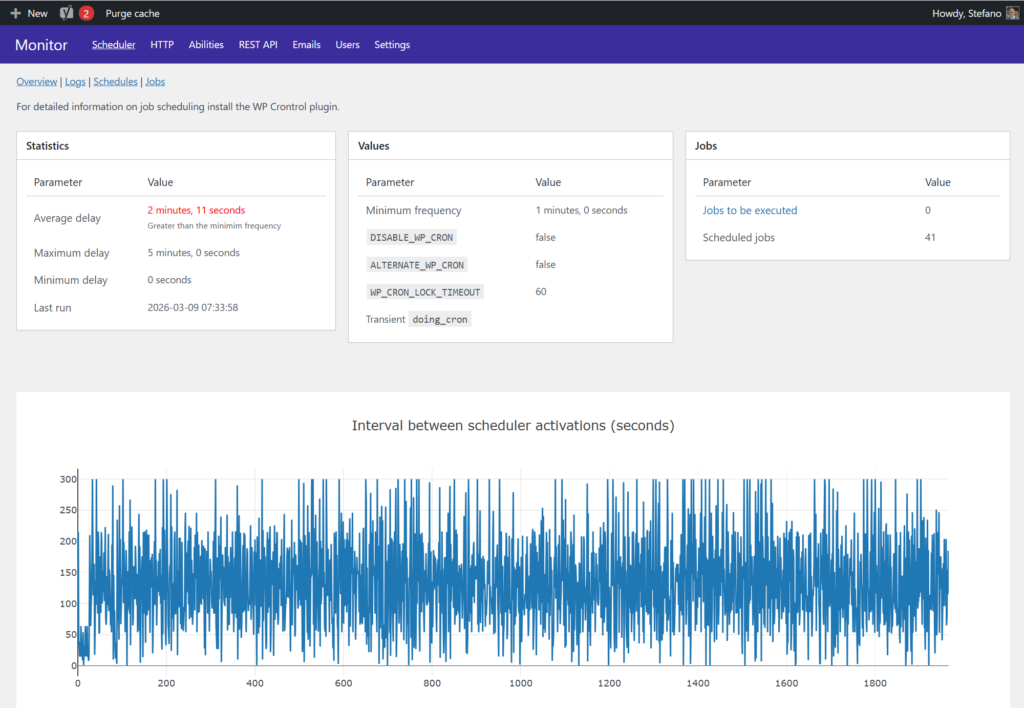Switch to the Users tab
The width and height of the screenshot is (1024, 708).
347,45
